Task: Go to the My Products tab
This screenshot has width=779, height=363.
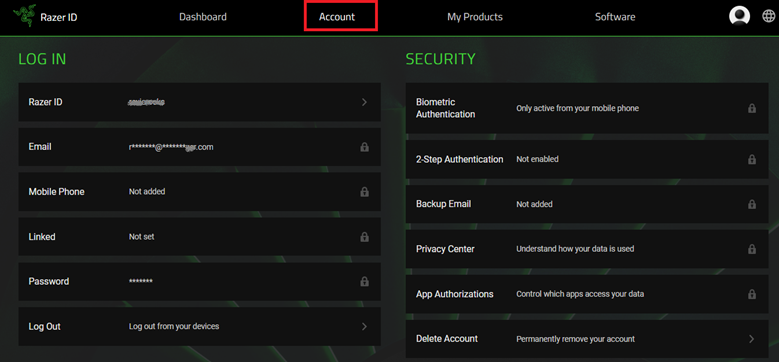Action: 474,17
